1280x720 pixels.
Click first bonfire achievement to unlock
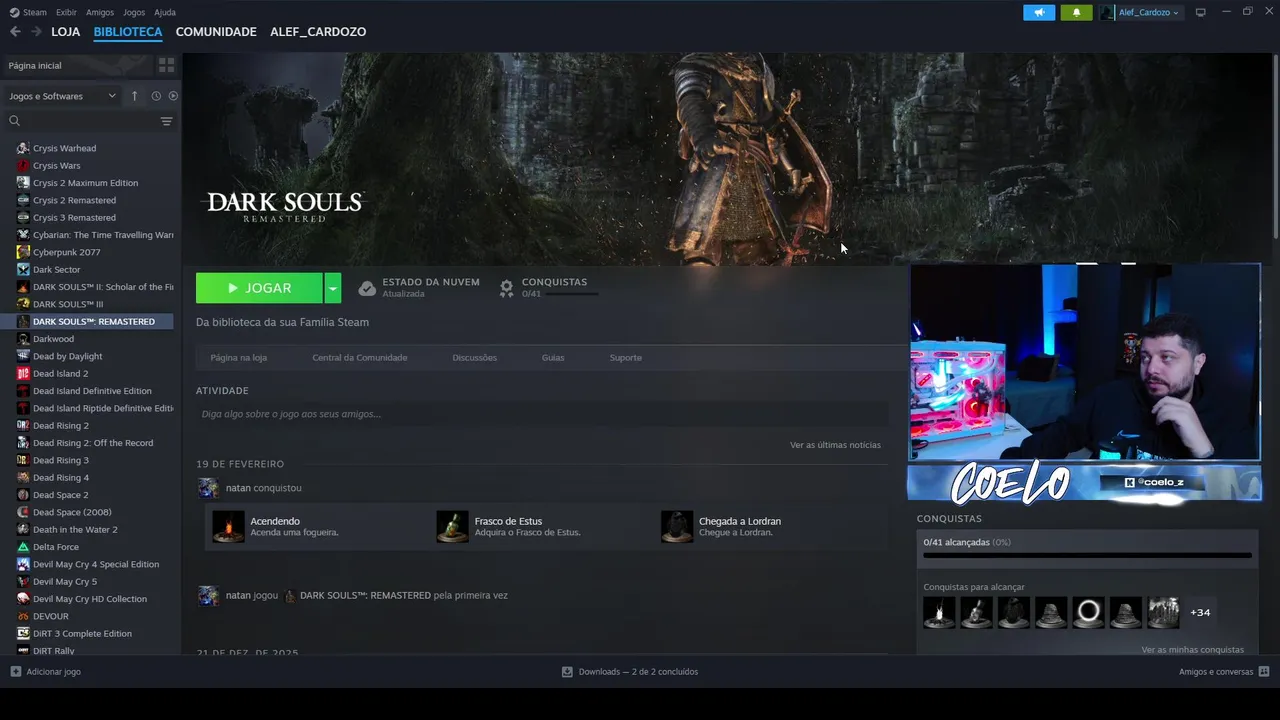click(939, 612)
